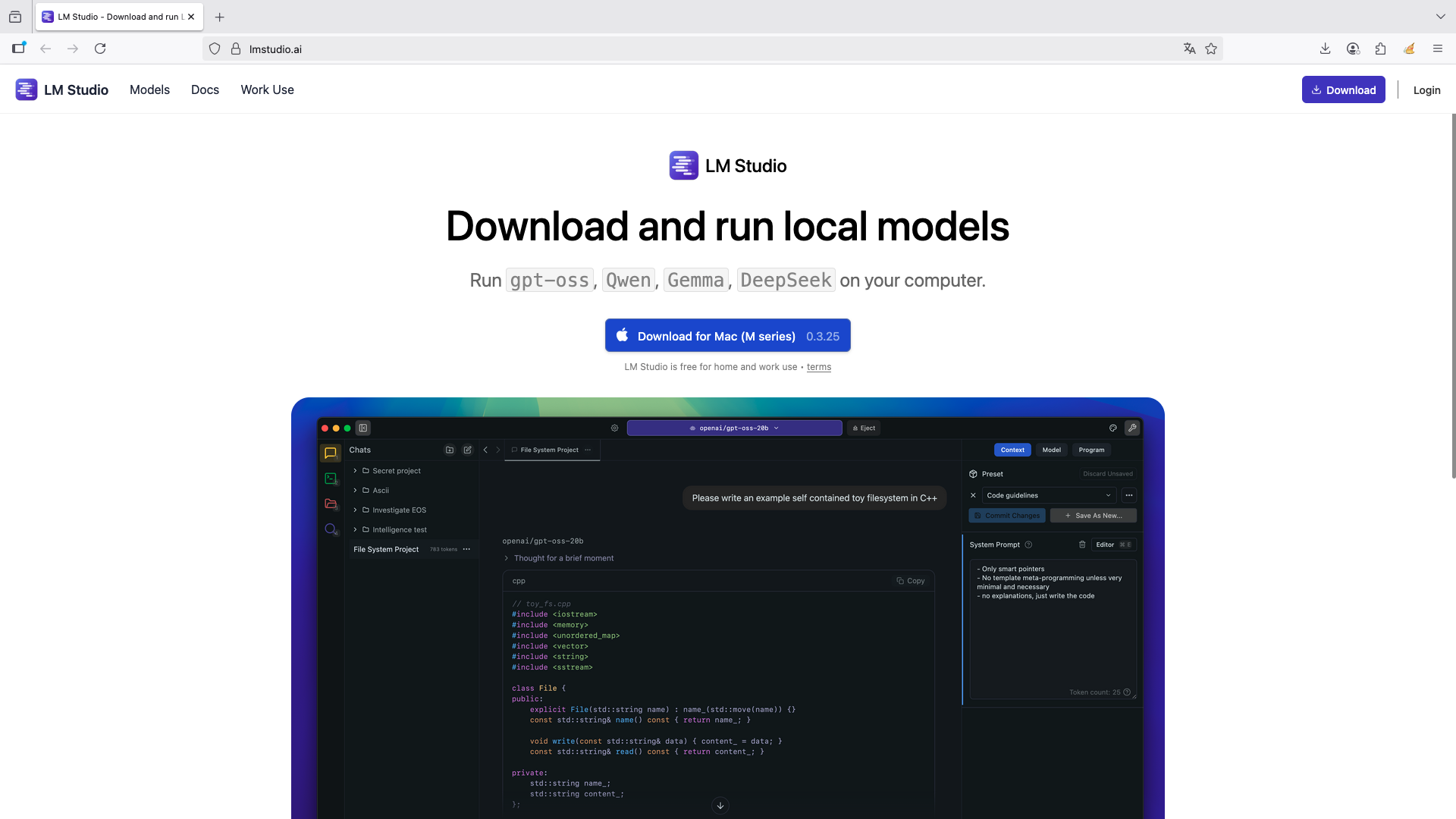Open the browser extensions puzzle icon
This screenshot has width=1456, height=819.
coord(1380,49)
